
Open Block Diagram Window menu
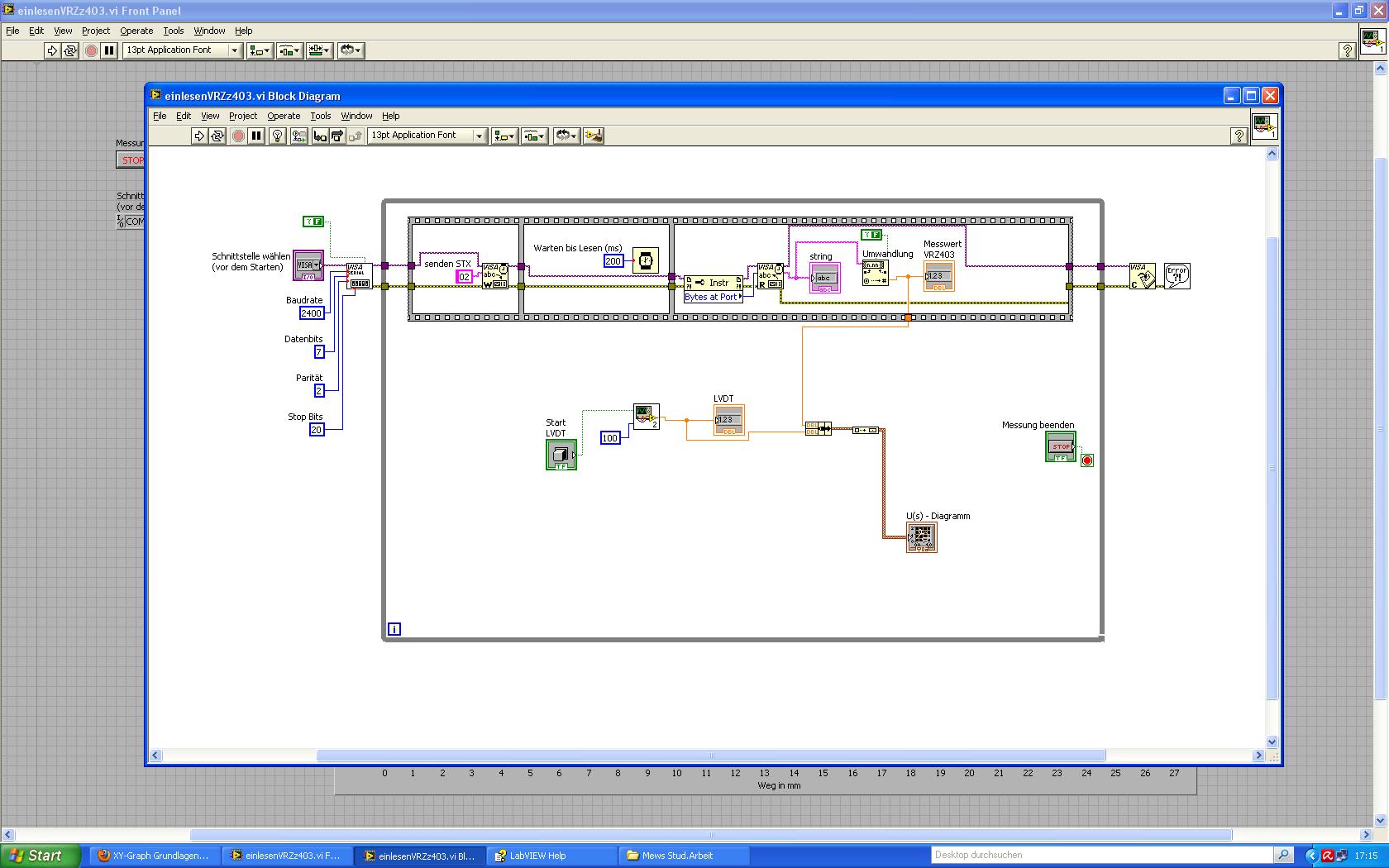pos(356,116)
